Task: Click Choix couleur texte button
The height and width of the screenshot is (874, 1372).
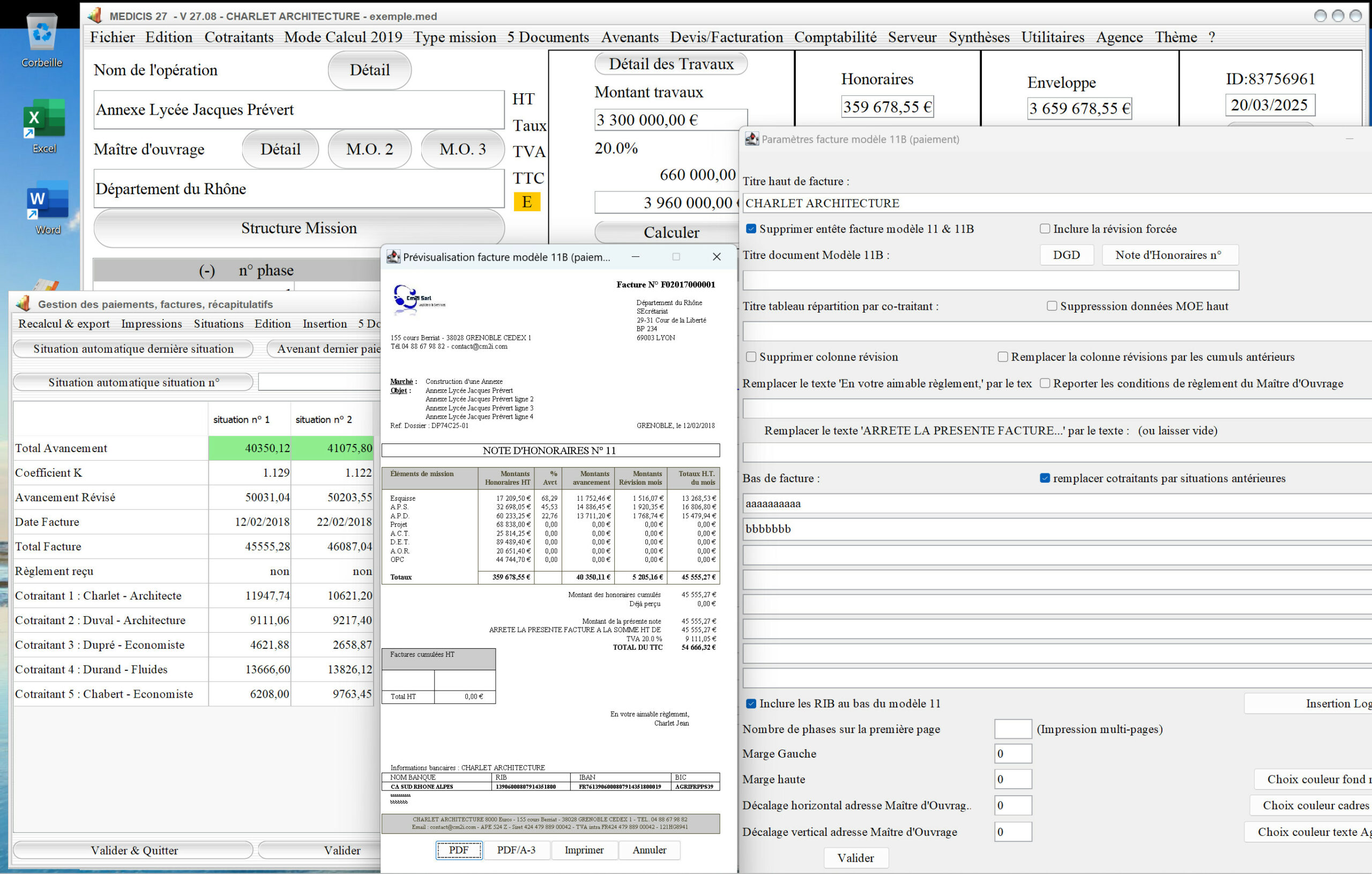Action: pos(1309,832)
